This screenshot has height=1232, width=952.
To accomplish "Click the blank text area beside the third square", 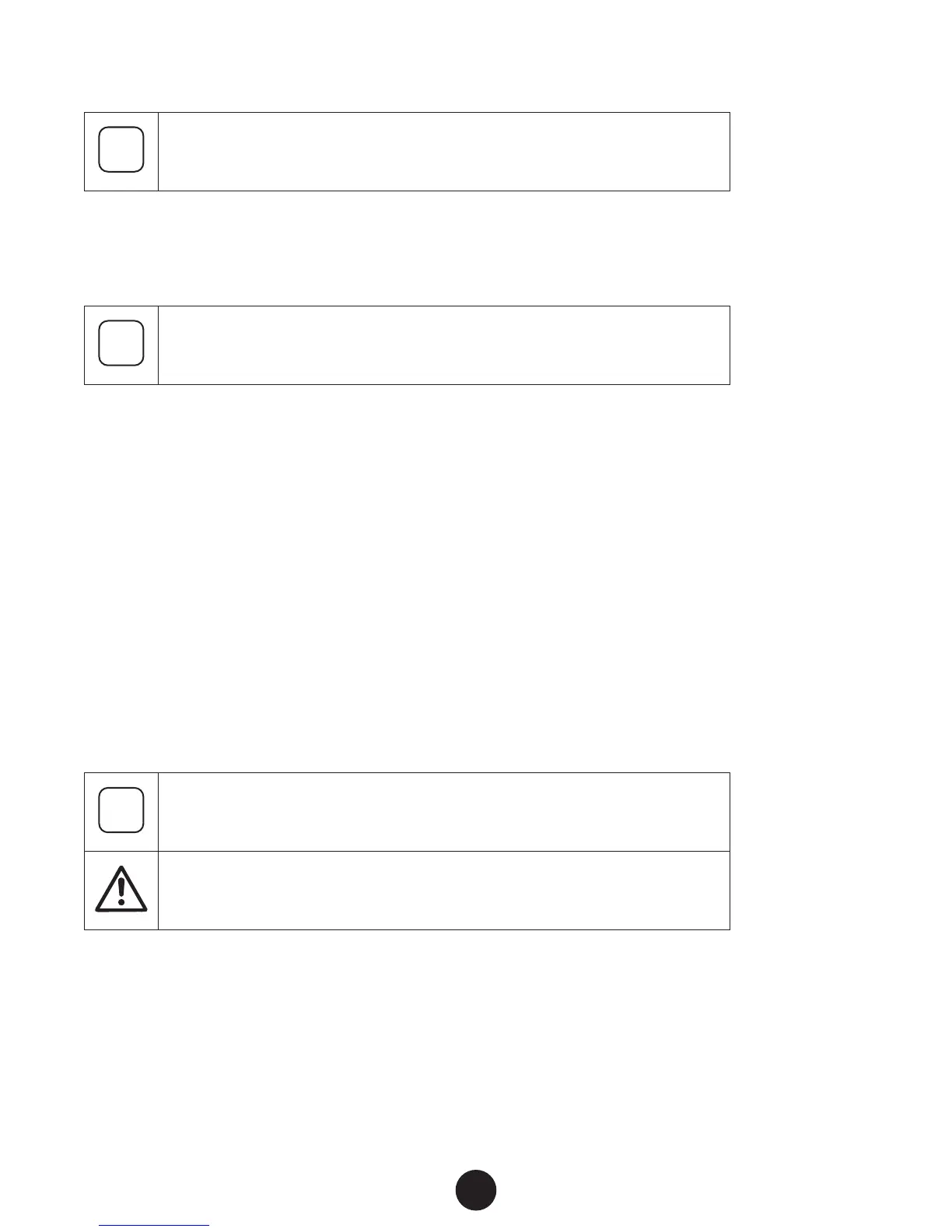I will (x=443, y=811).
